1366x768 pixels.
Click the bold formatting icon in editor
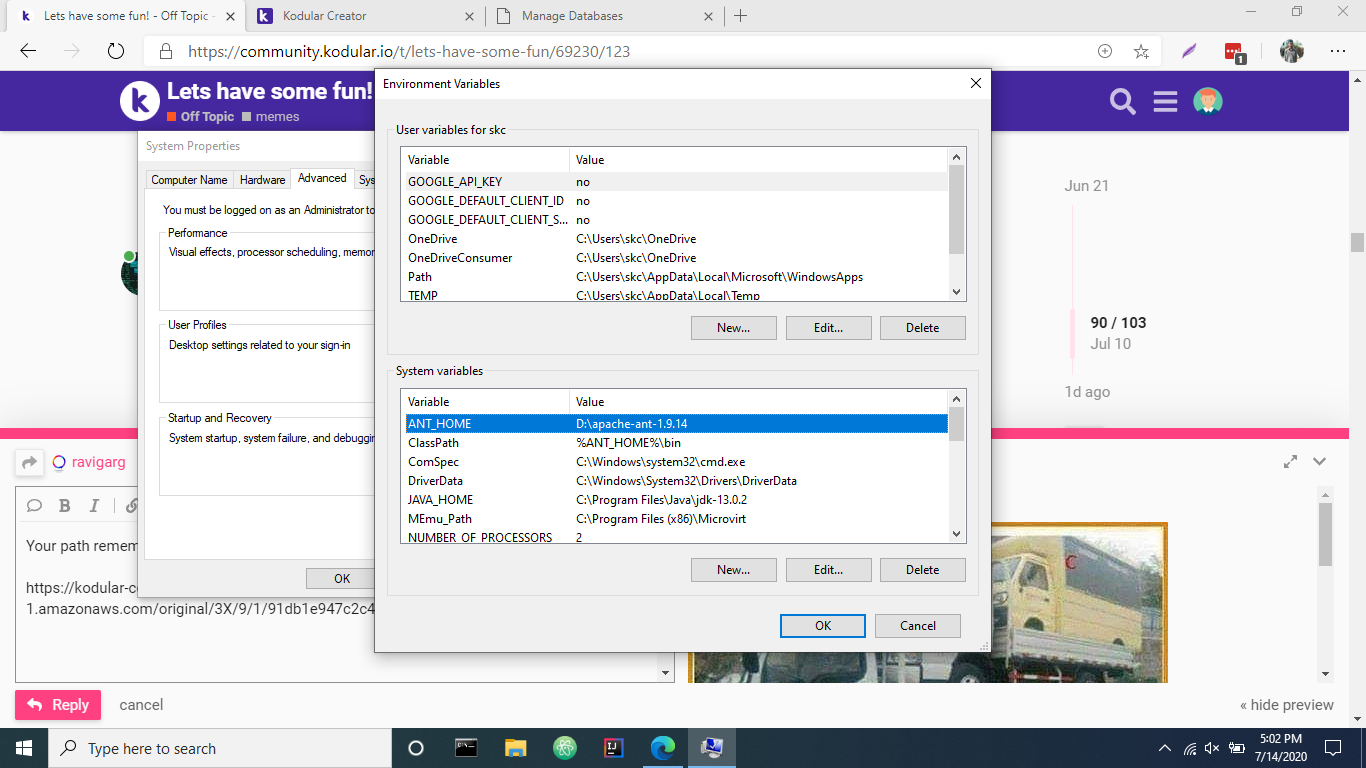[x=64, y=505]
